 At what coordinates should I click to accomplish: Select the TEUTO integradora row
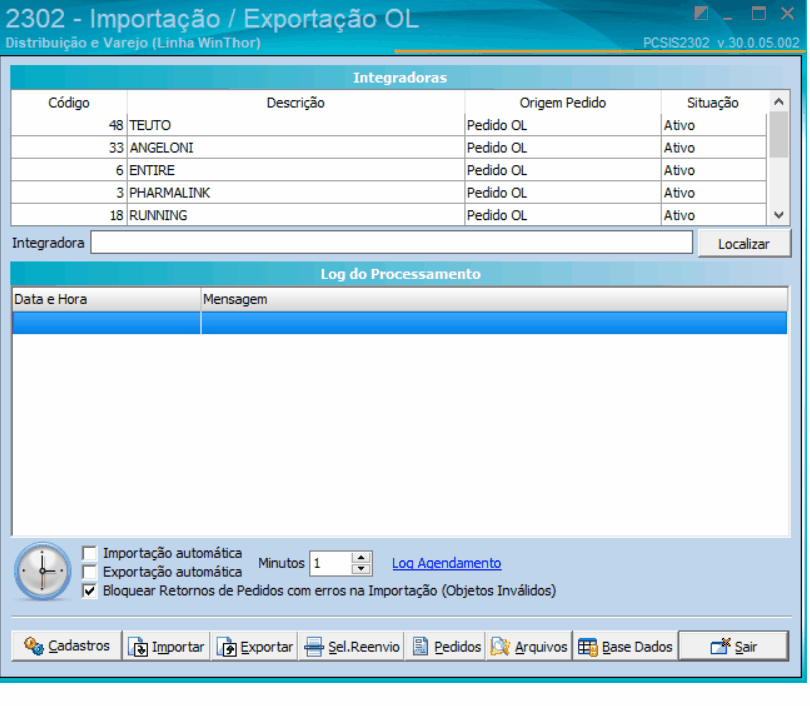pyautogui.click(x=388, y=125)
